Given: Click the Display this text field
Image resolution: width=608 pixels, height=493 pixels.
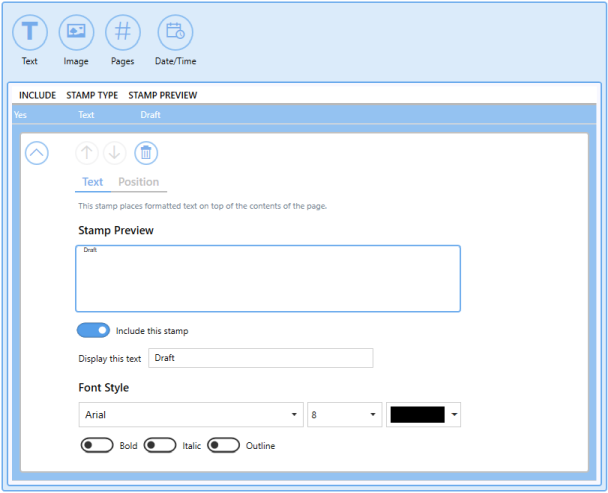Looking at the screenshot, I should pyautogui.click(x=261, y=358).
